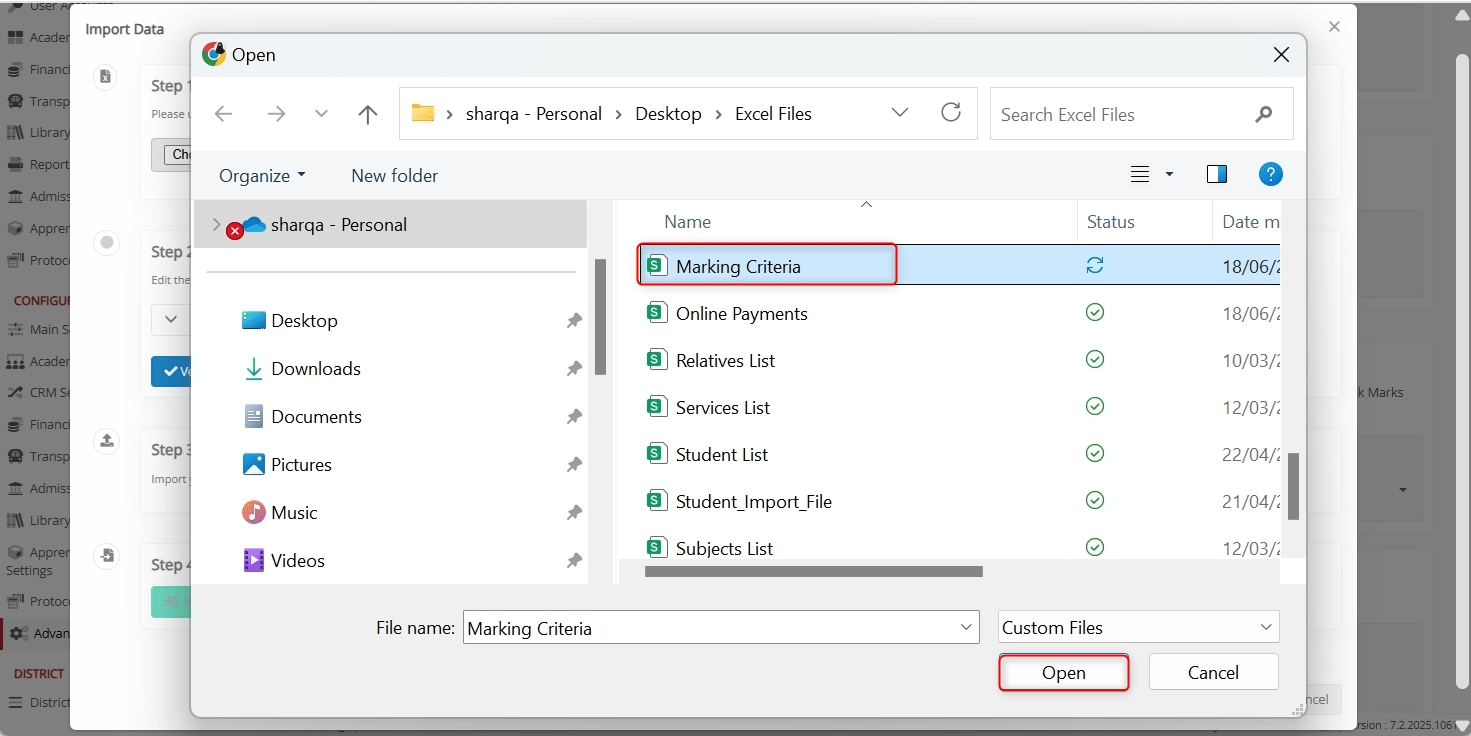Screen dimensions: 1471x736
Task: Click the Search Excel Files field
Action: [1120, 114]
